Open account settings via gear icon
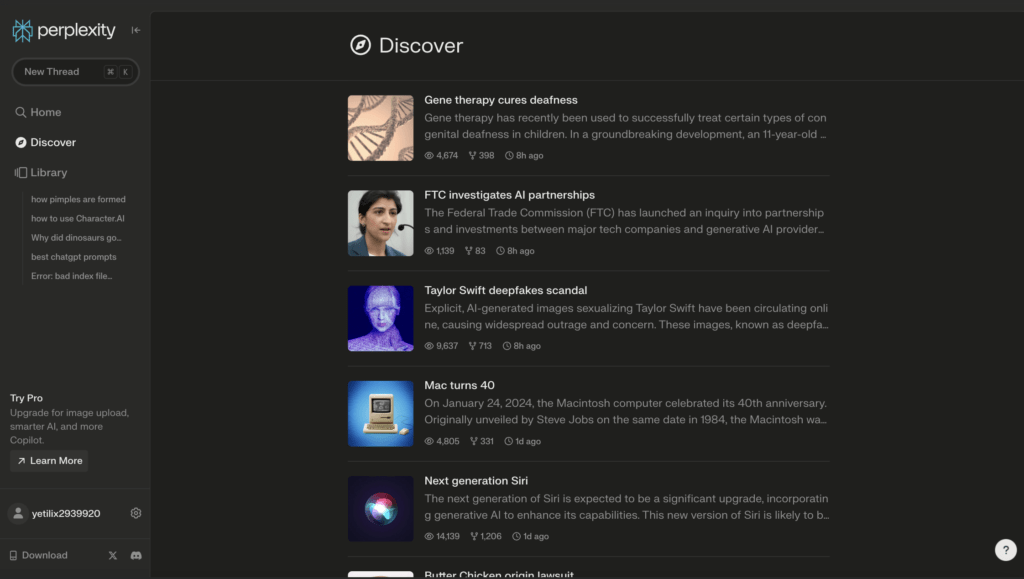 point(136,512)
